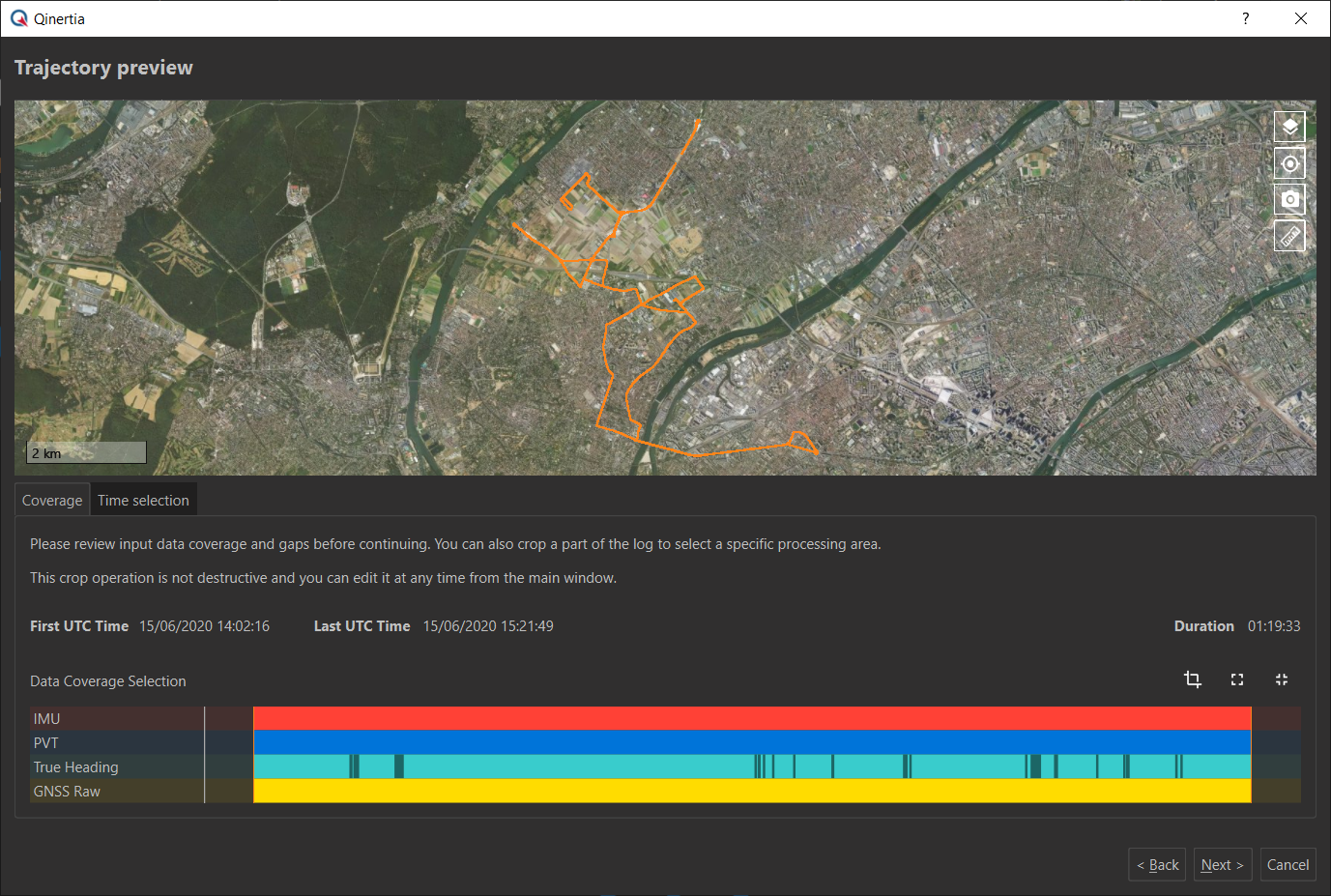Click the help question mark button
This screenshot has height=896, width=1331.
coord(1245,18)
